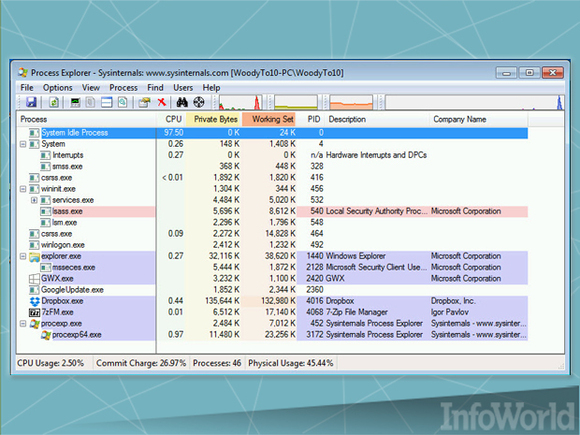Sort by the Process column header
580x435 pixels.
[87, 119]
